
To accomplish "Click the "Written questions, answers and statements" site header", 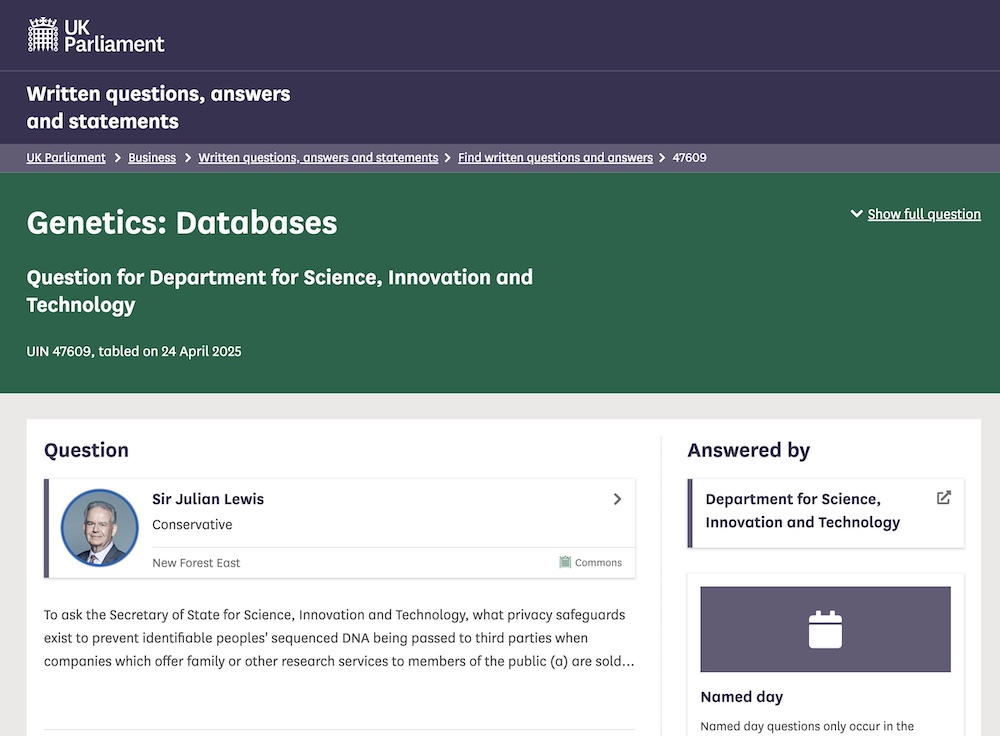I will (x=158, y=107).
